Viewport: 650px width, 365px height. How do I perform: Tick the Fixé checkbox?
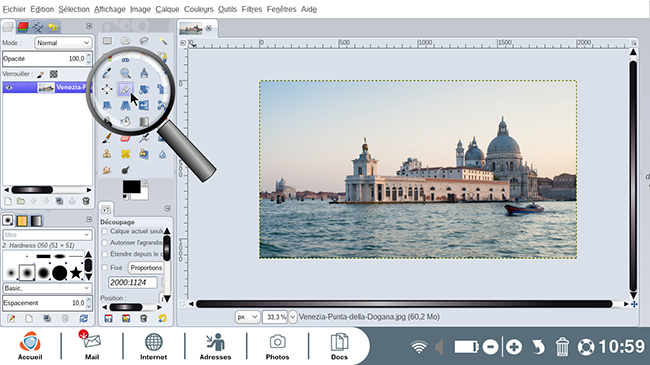105,268
